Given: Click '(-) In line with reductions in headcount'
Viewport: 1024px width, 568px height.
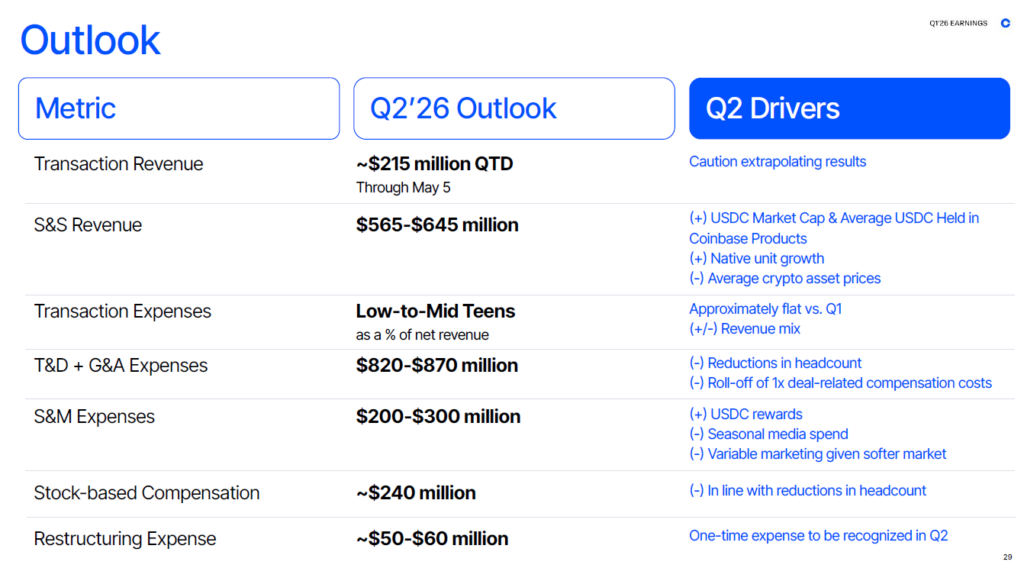Looking at the screenshot, I should coord(808,491).
